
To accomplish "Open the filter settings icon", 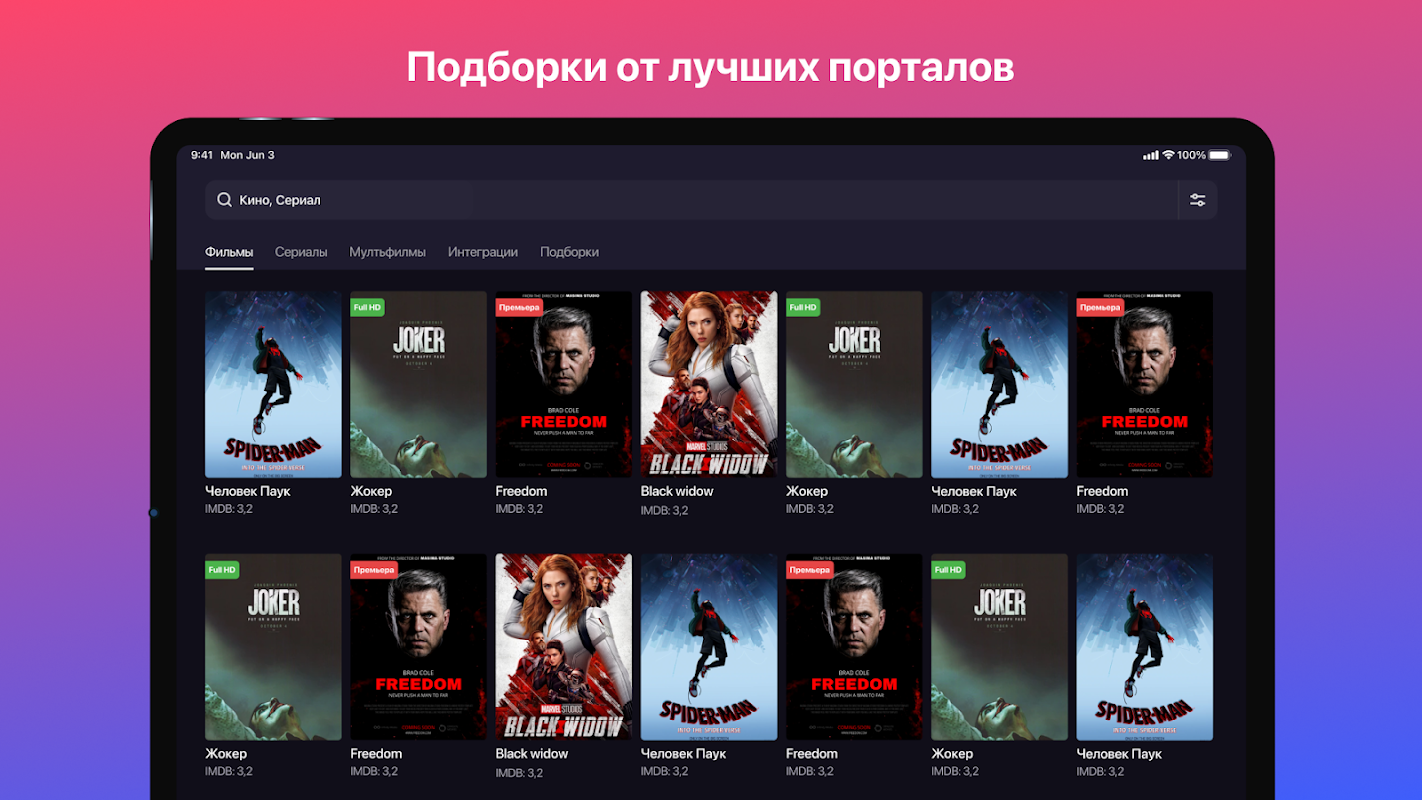I will [x=1197, y=200].
